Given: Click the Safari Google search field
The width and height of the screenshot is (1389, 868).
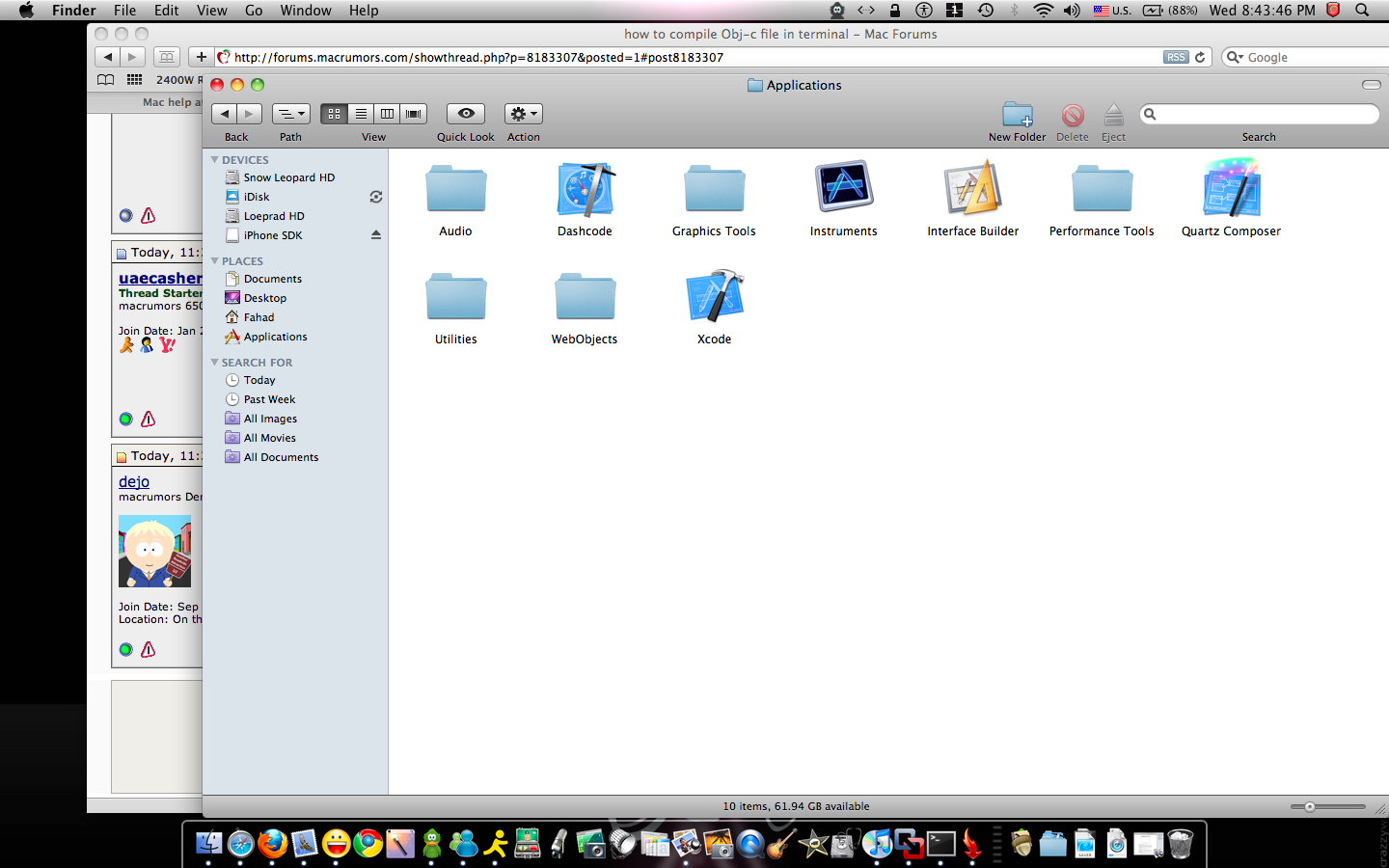Looking at the screenshot, I should point(1305,57).
